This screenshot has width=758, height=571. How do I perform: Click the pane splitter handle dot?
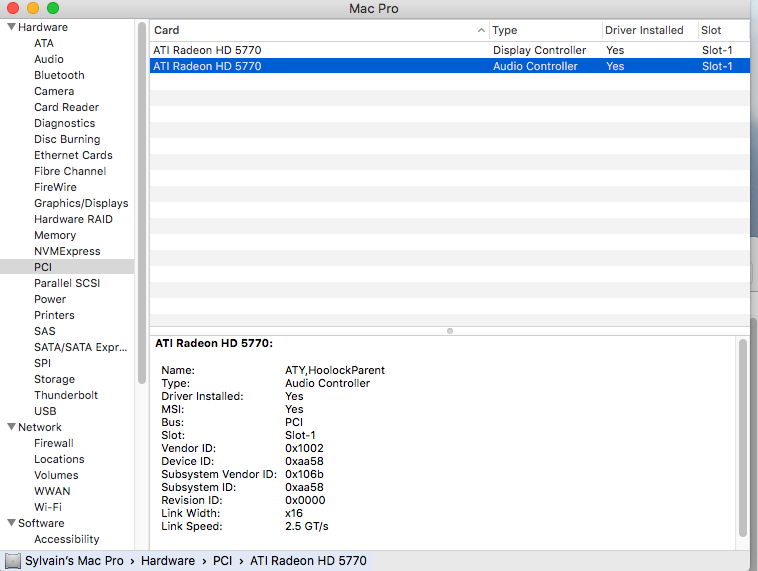pos(450,331)
